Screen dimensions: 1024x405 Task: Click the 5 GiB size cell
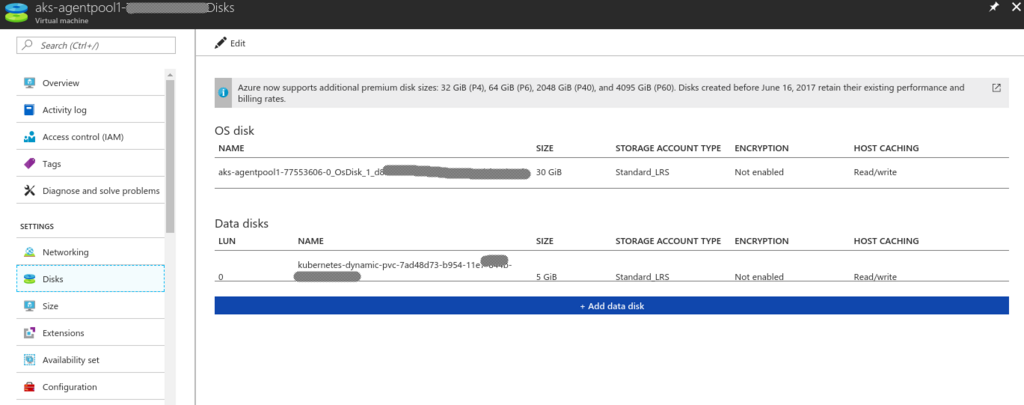coord(546,277)
